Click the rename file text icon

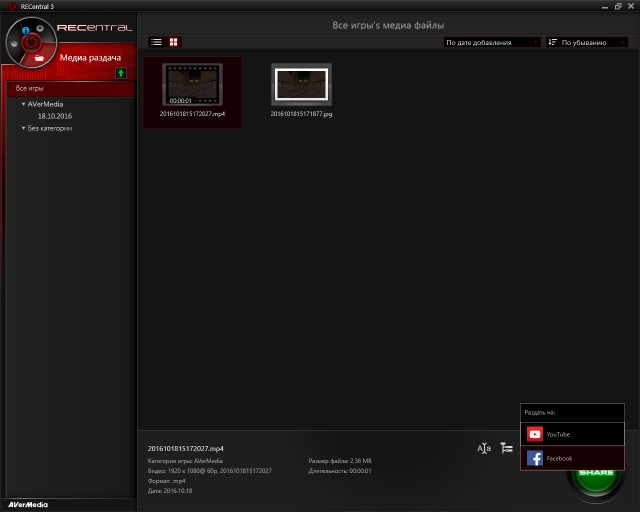pos(484,448)
